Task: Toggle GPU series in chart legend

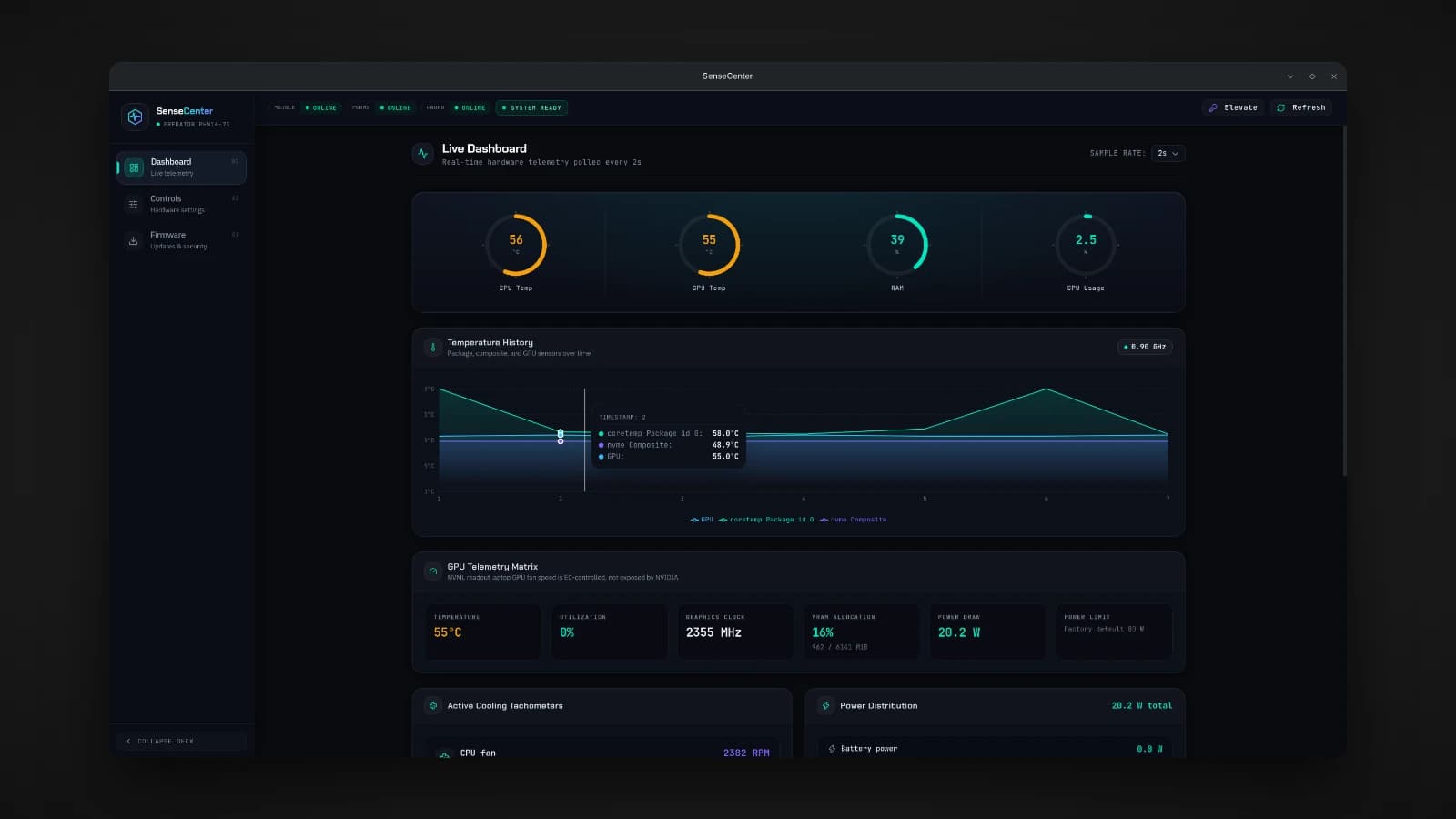Action: (702, 520)
